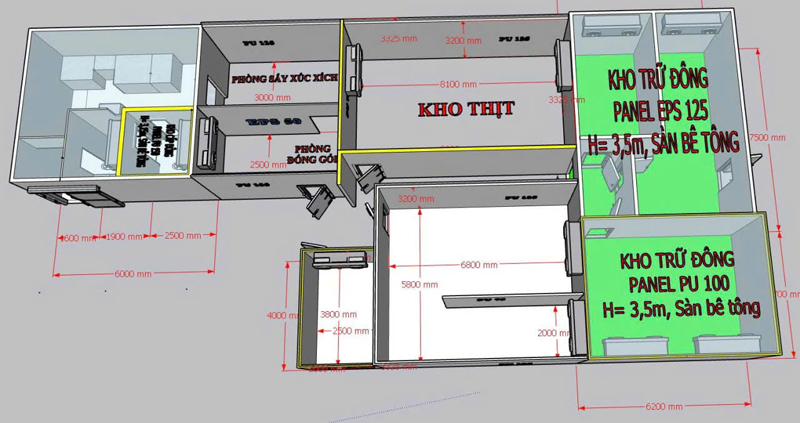Click the '3000 mm' dimension text
The width and height of the screenshot is (800, 423).
pos(272,97)
